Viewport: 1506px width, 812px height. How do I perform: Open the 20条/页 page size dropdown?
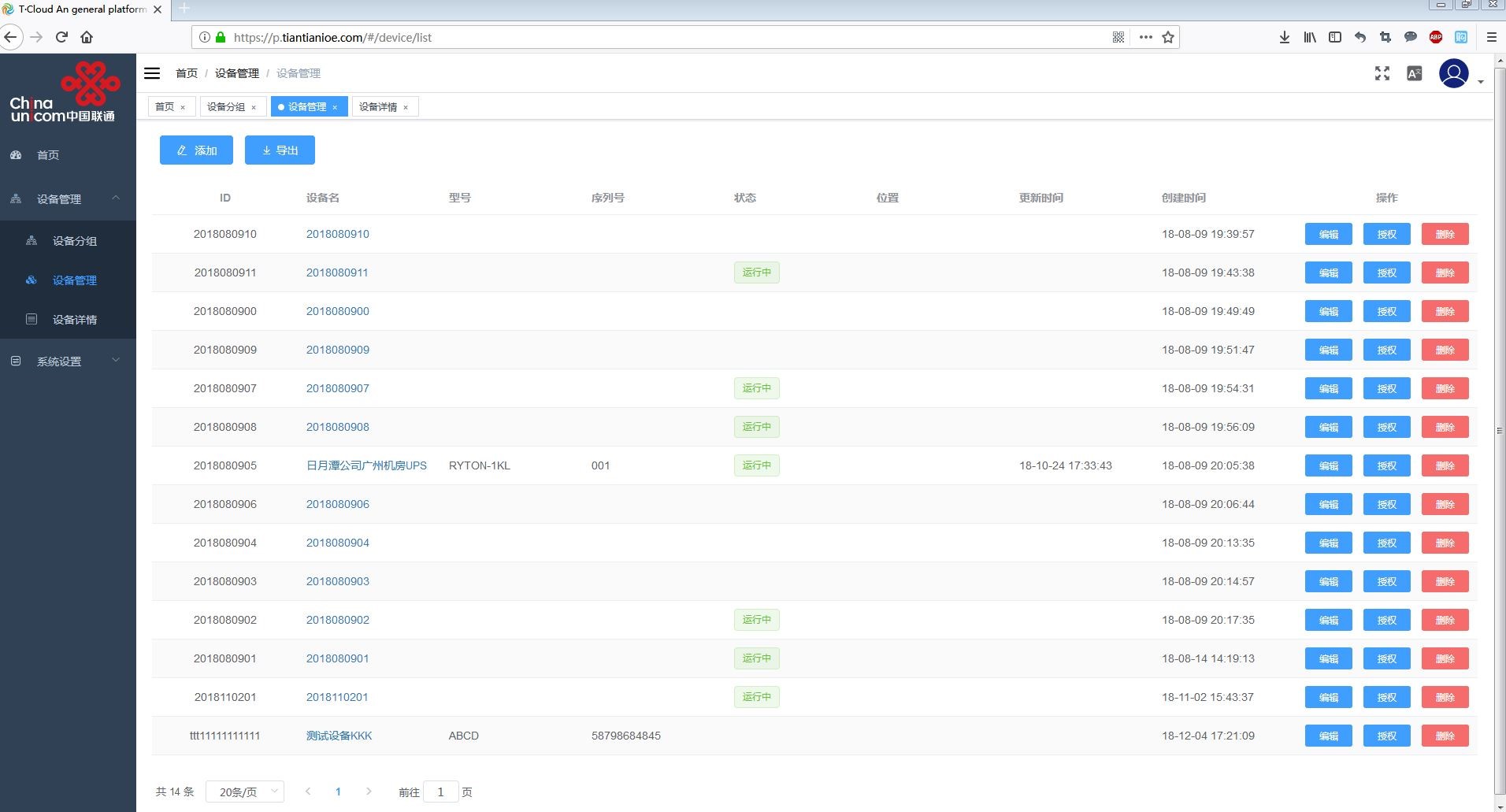[x=244, y=792]
